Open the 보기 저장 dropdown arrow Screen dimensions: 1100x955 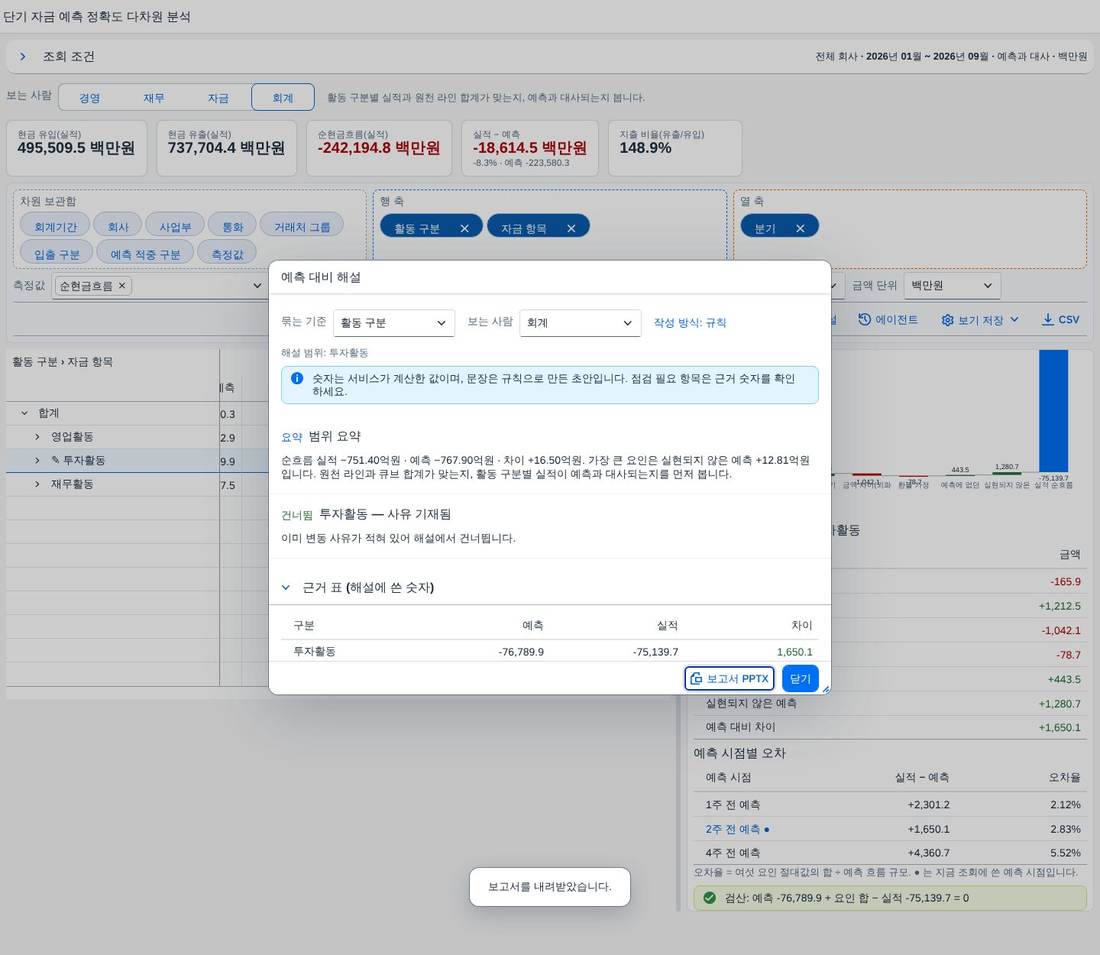pos(1014,319)
